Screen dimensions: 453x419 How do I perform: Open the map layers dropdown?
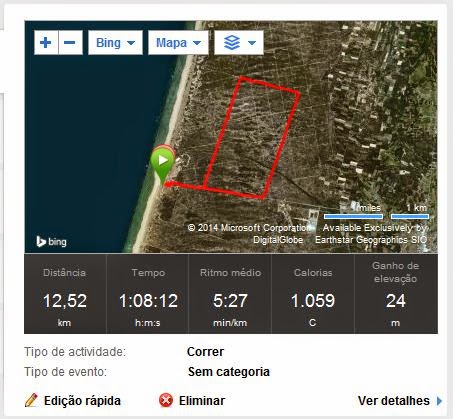click(239, 43)
